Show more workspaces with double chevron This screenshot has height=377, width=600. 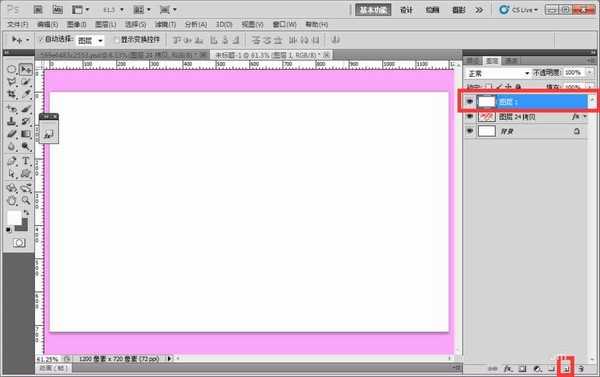click(479, 10)
